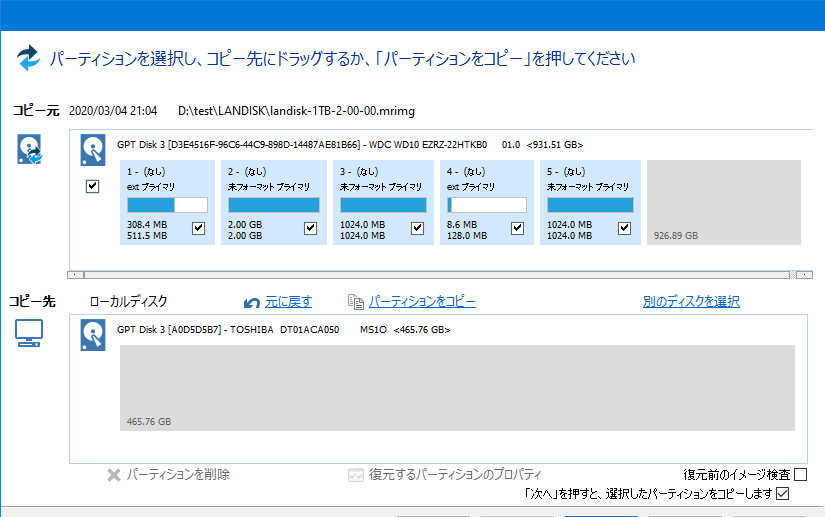The width and height of the screenshot is (825, 517).
Task: Click the destination local computer monitor icon
Action: 29,333
